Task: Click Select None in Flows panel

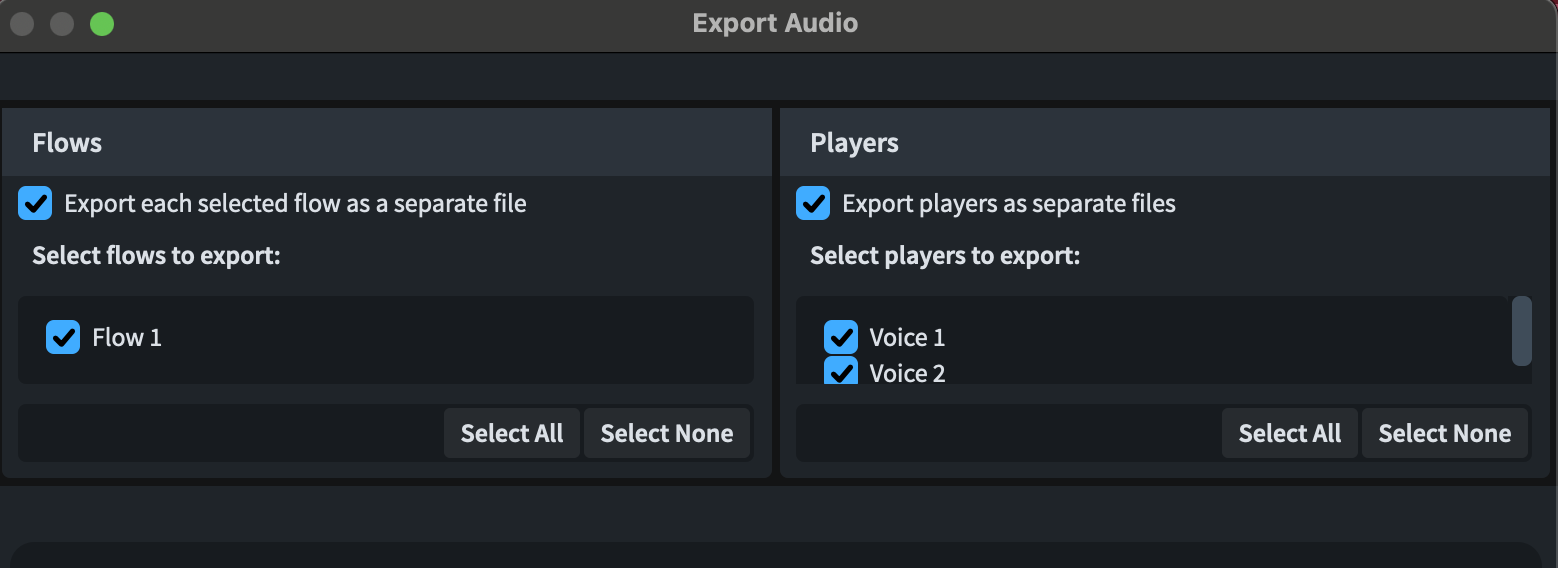Action: (x=667, y=433)
